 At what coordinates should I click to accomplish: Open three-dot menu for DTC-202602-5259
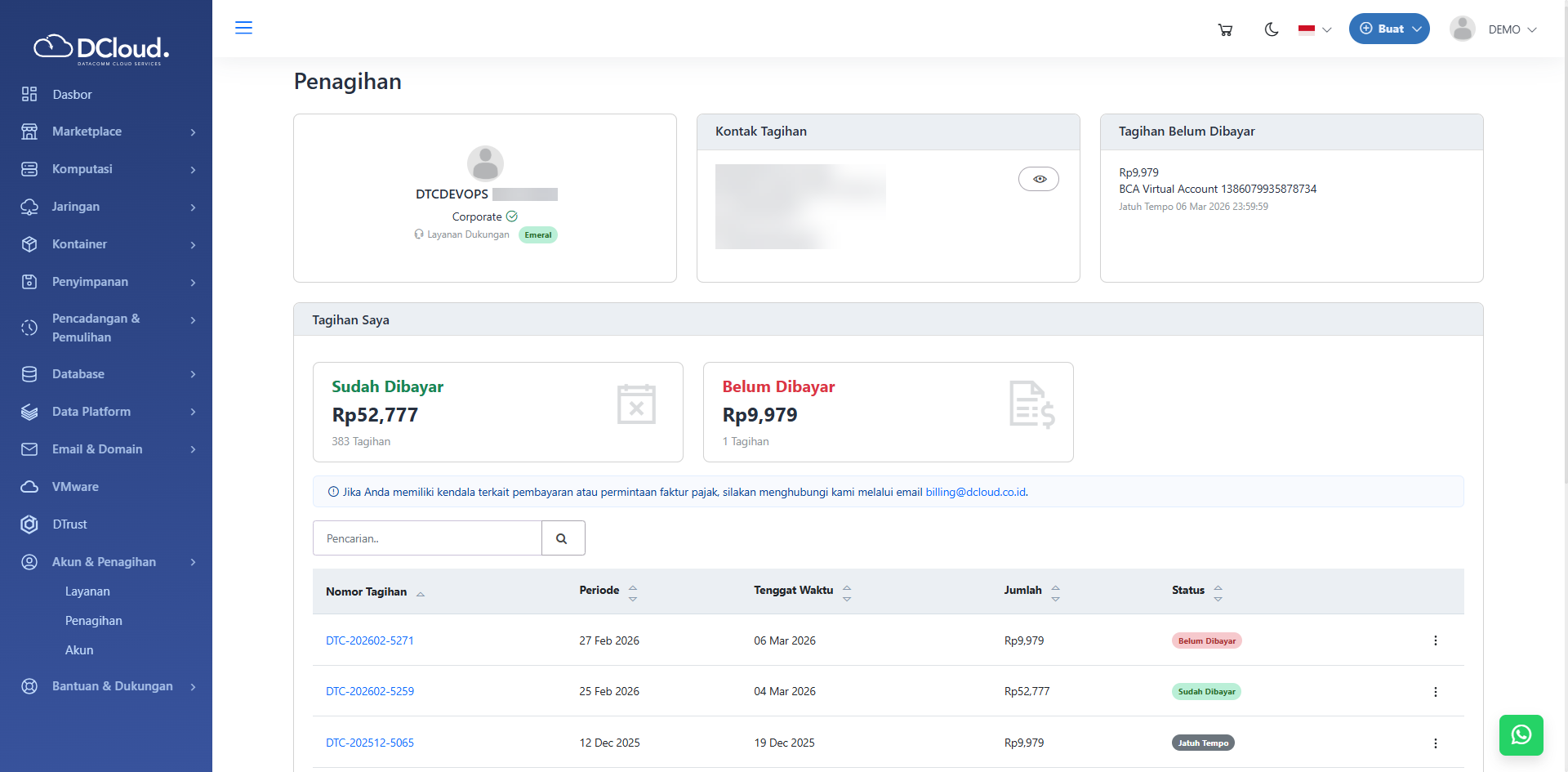click(1435, 692)
